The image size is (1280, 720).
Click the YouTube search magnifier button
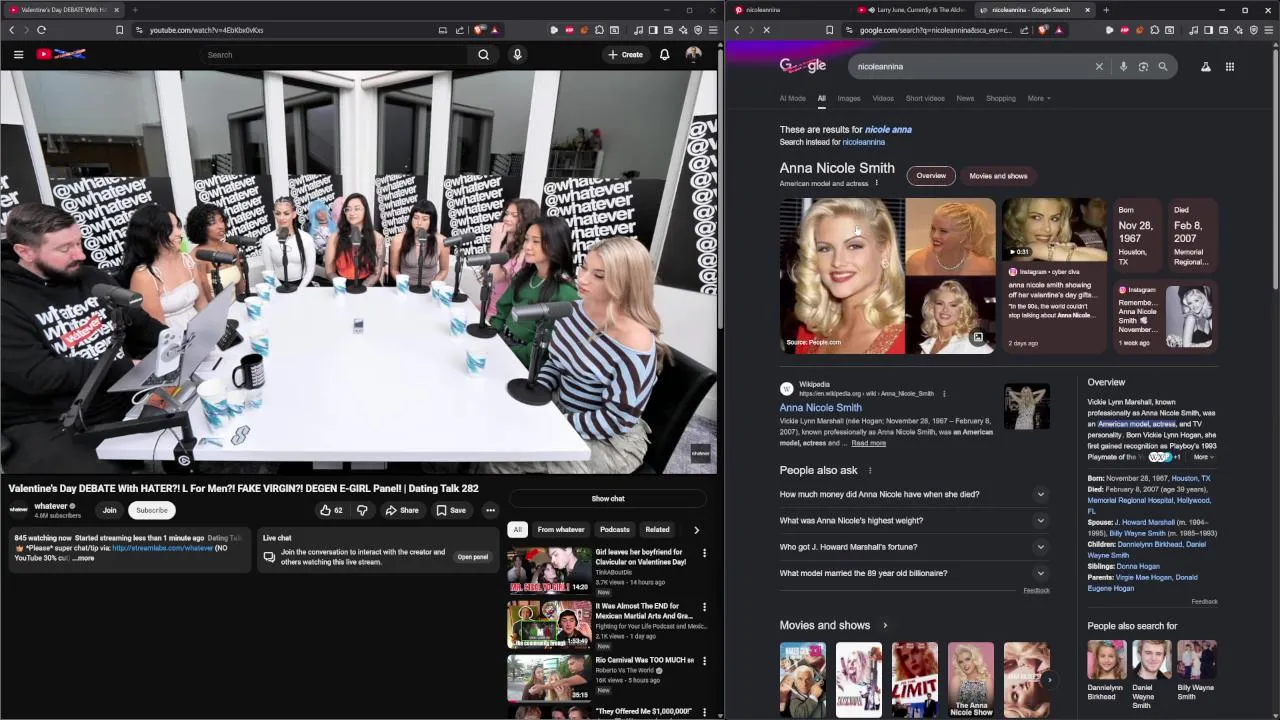[484, 55]
